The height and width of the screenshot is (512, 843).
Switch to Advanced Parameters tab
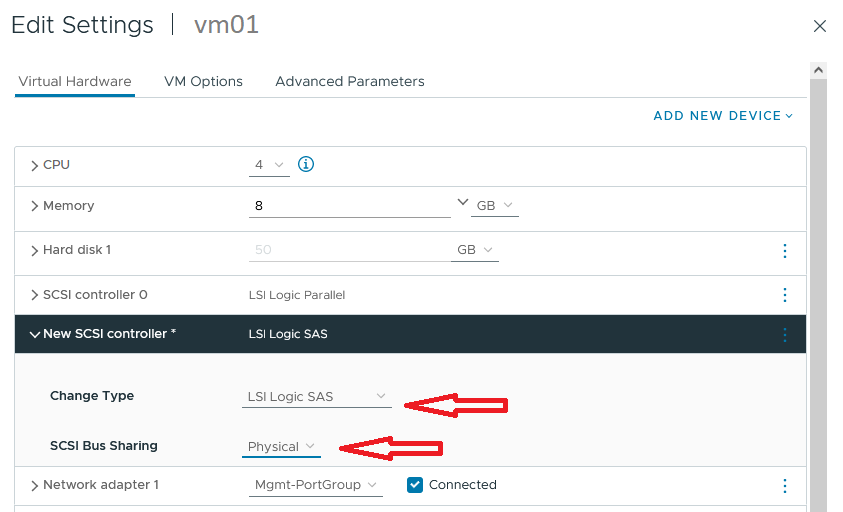[x=350, y=81]
